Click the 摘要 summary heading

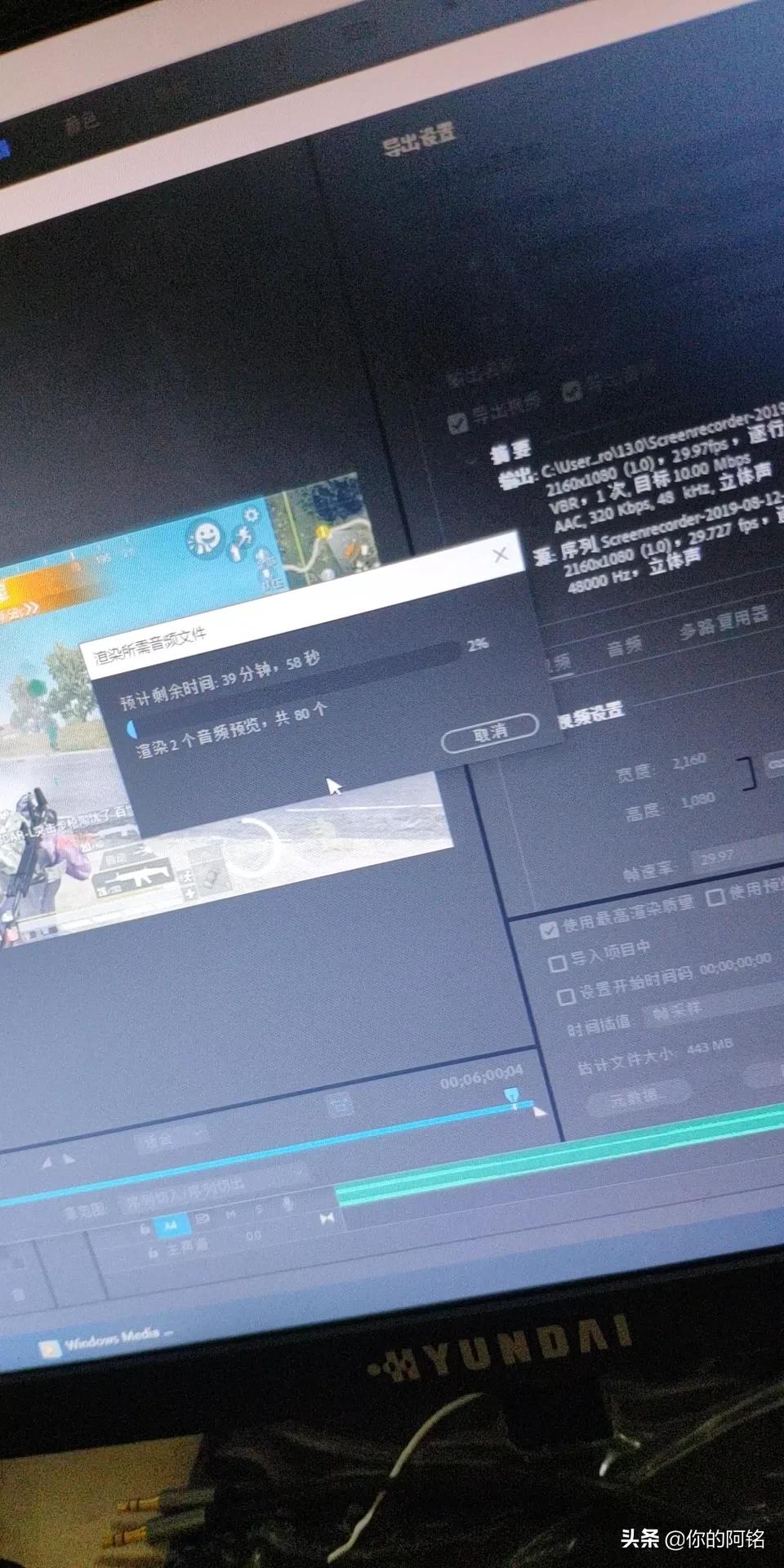[512, 452]
